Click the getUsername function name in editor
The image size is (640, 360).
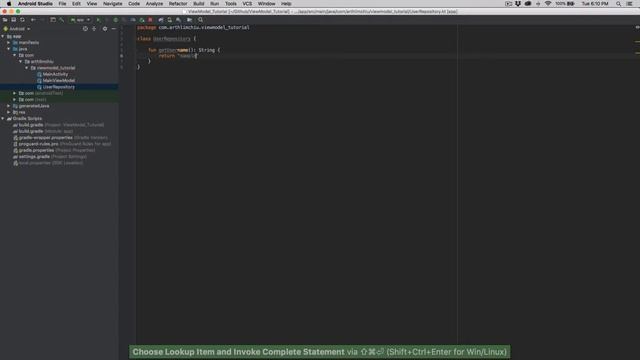[x=173, y=50]
